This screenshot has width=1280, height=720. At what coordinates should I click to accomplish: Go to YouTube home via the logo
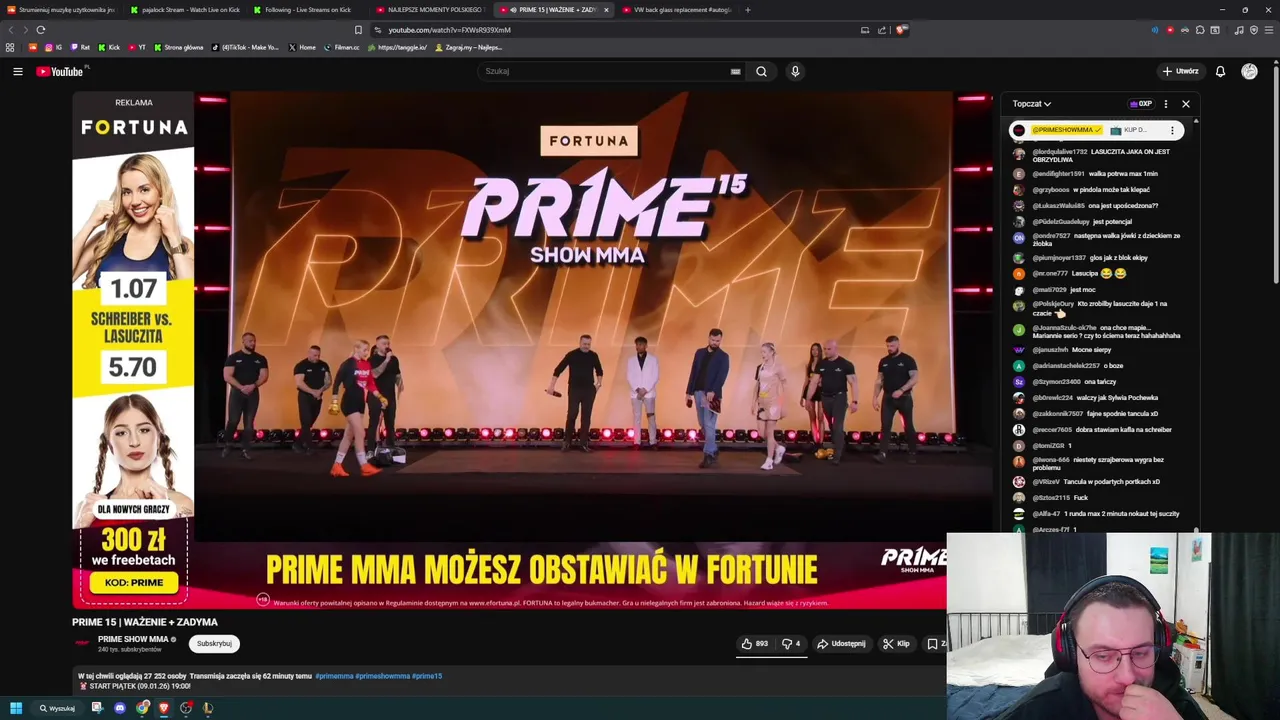click(x=62, y=71)
